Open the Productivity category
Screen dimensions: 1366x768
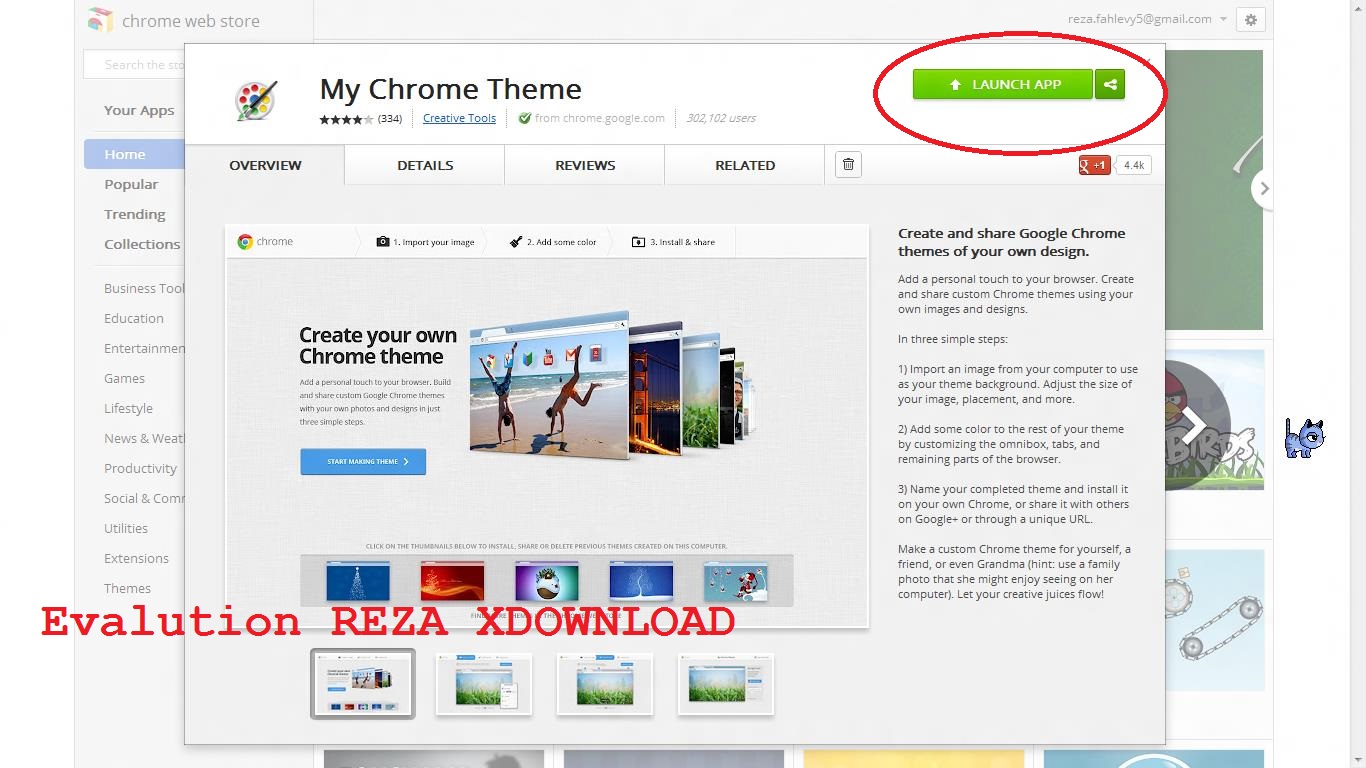point(140,468)
